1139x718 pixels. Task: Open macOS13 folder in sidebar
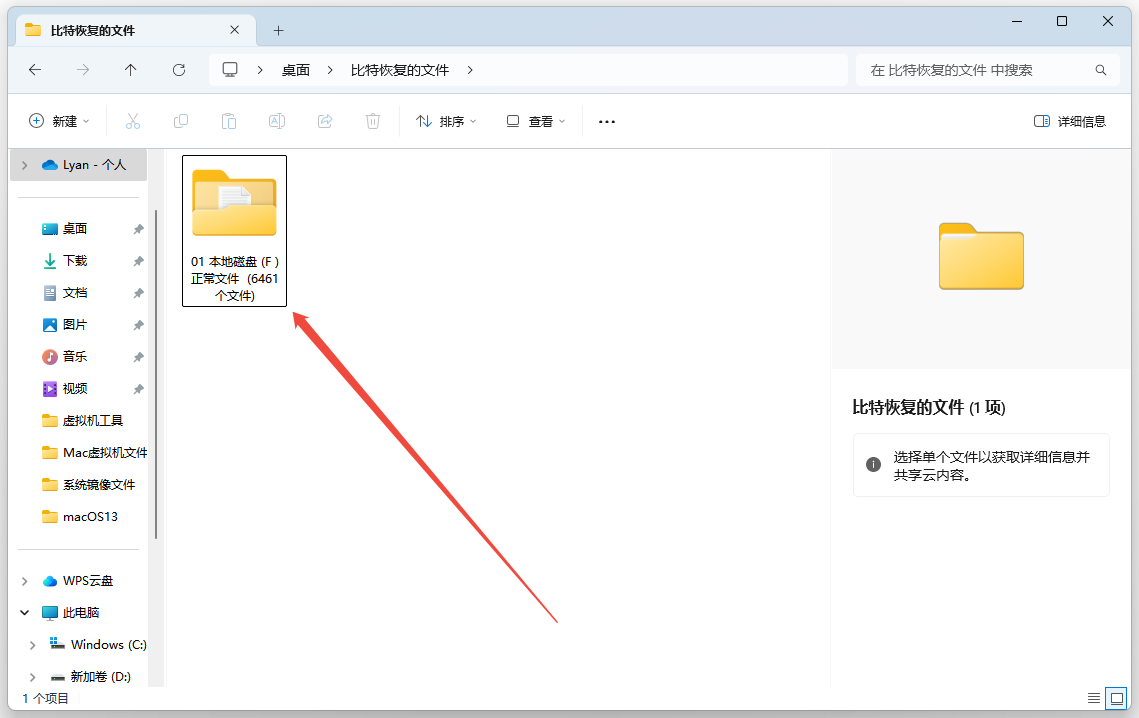pyautogui.click(x=80, y=517)
